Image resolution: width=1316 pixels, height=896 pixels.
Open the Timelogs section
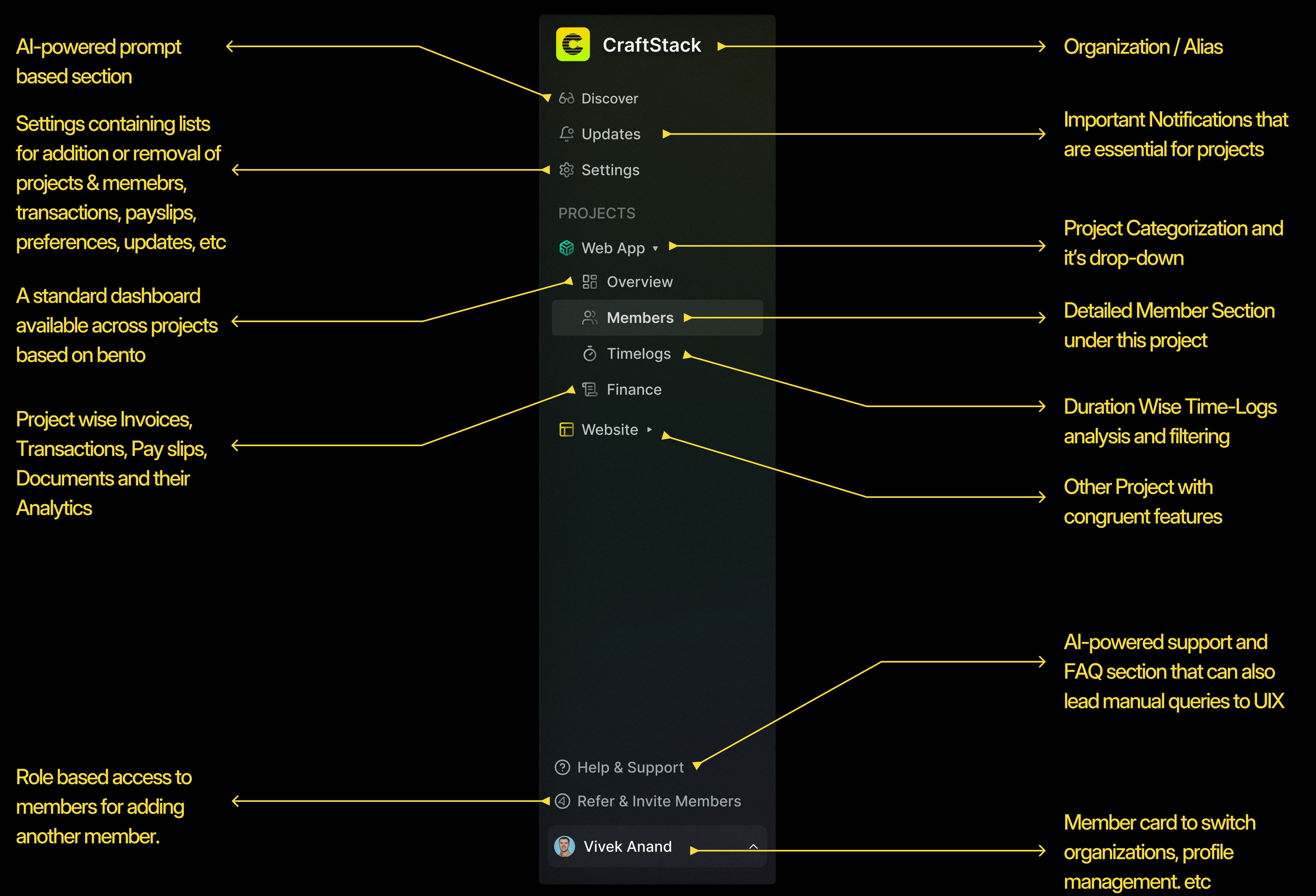tap(639, 354)
